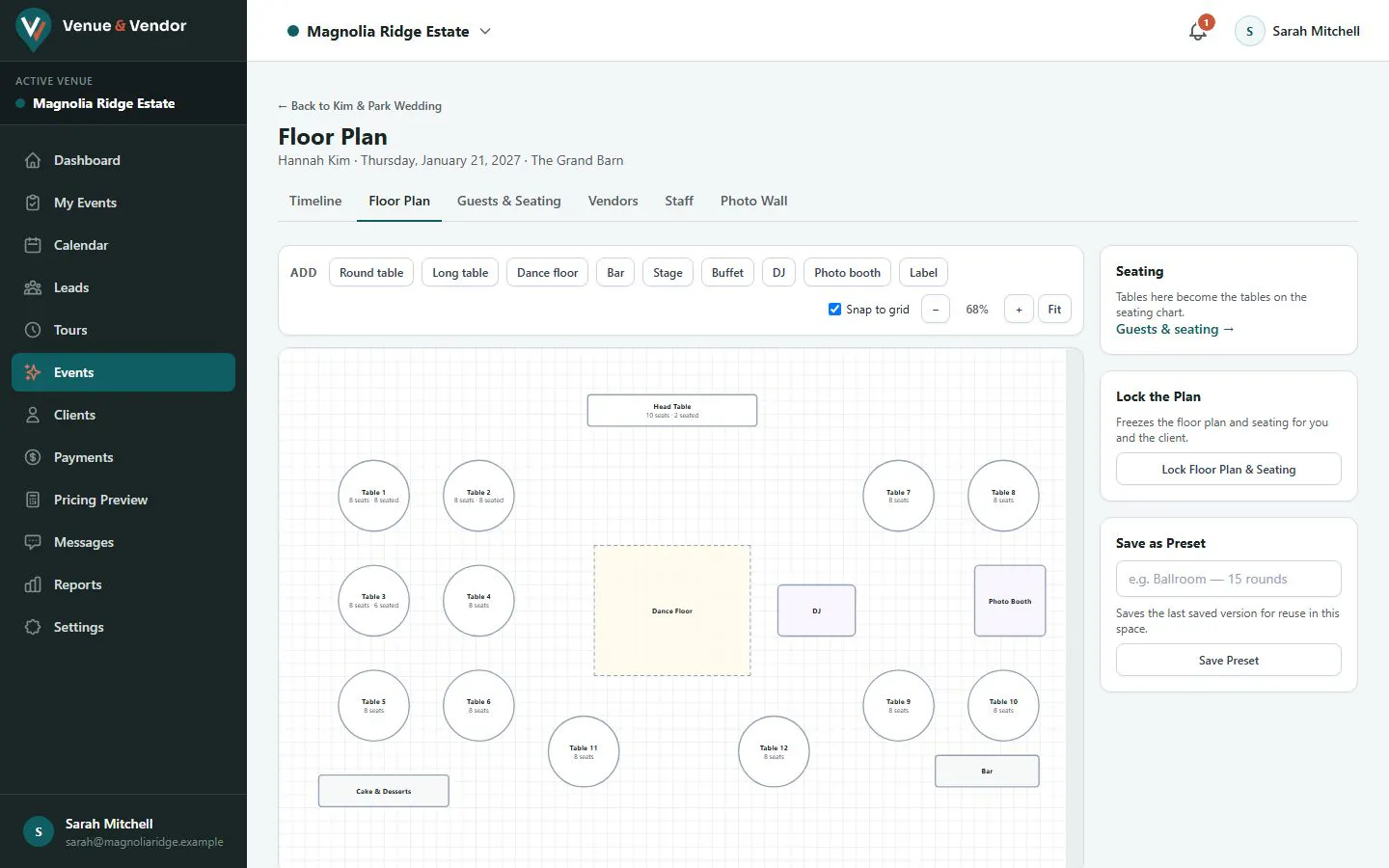Add a Photo booth element
Image resolution: width=1389 pixels, height=868 pixels.
point(847,273)
